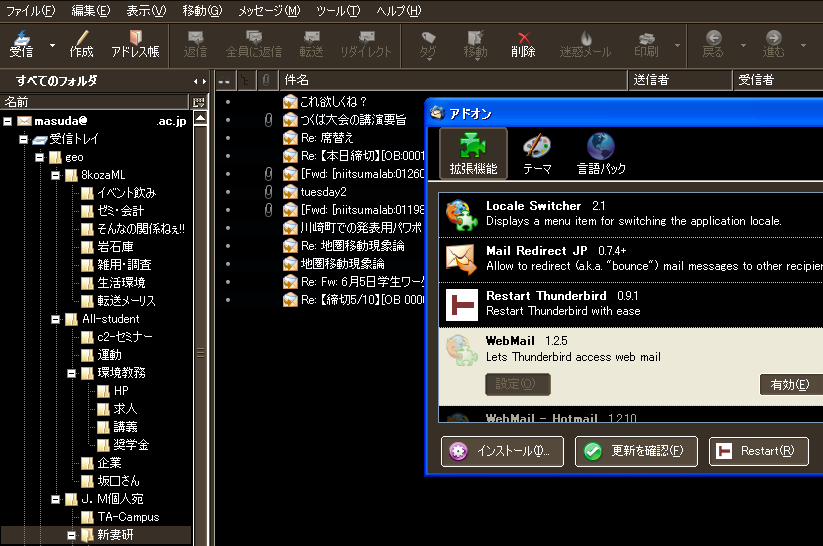
Task: Open the ヘルプ menu
Action: [x=398, y=10]
